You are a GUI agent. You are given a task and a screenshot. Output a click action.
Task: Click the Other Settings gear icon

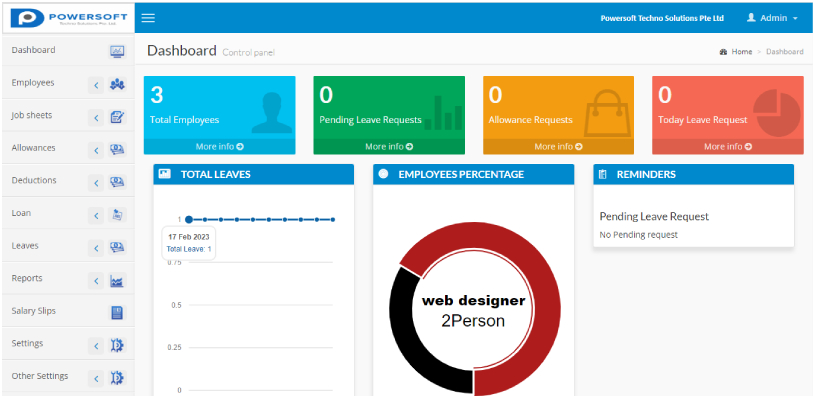tap(117, 378)
